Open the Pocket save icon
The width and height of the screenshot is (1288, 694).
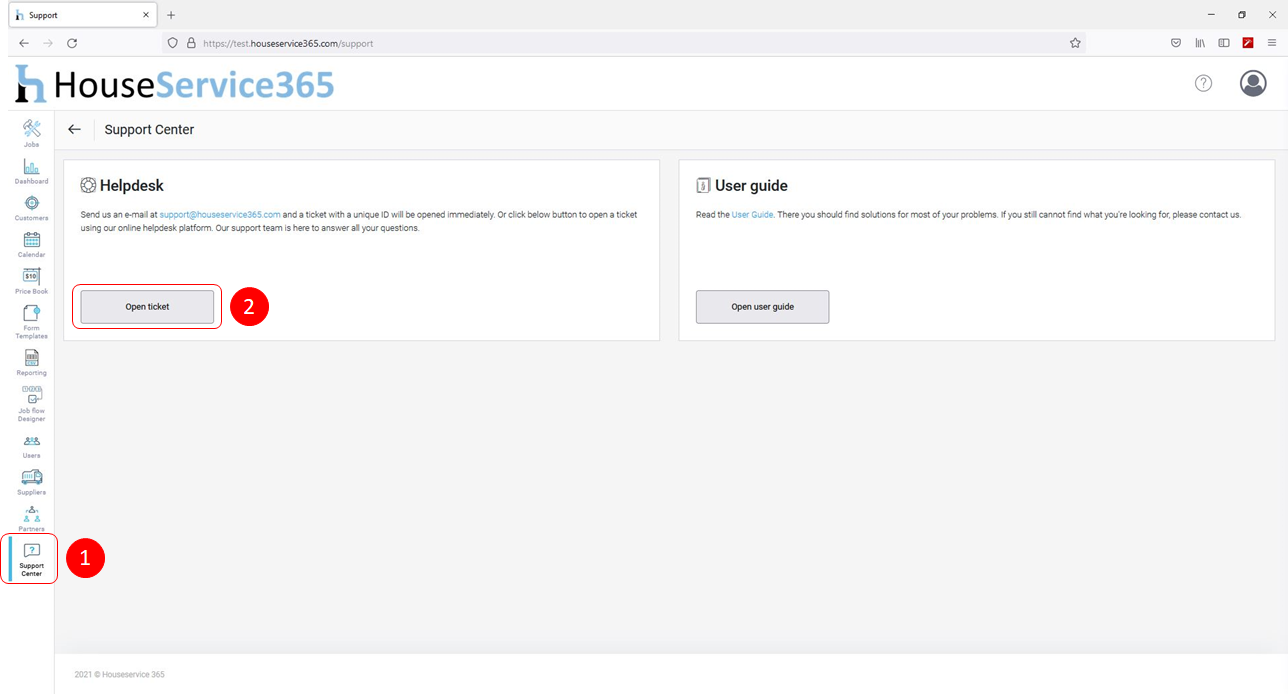(x=1176, y=43)
